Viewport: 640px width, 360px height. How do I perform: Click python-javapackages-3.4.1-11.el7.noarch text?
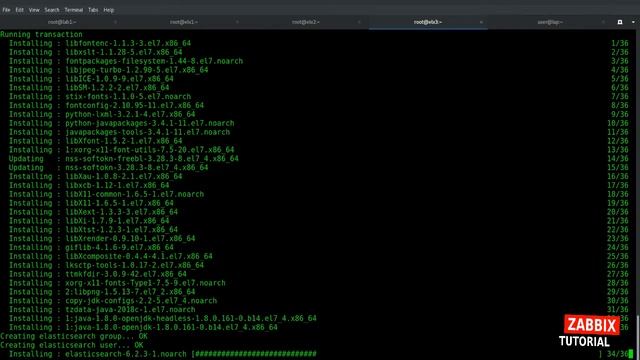[x=150, y=123]
